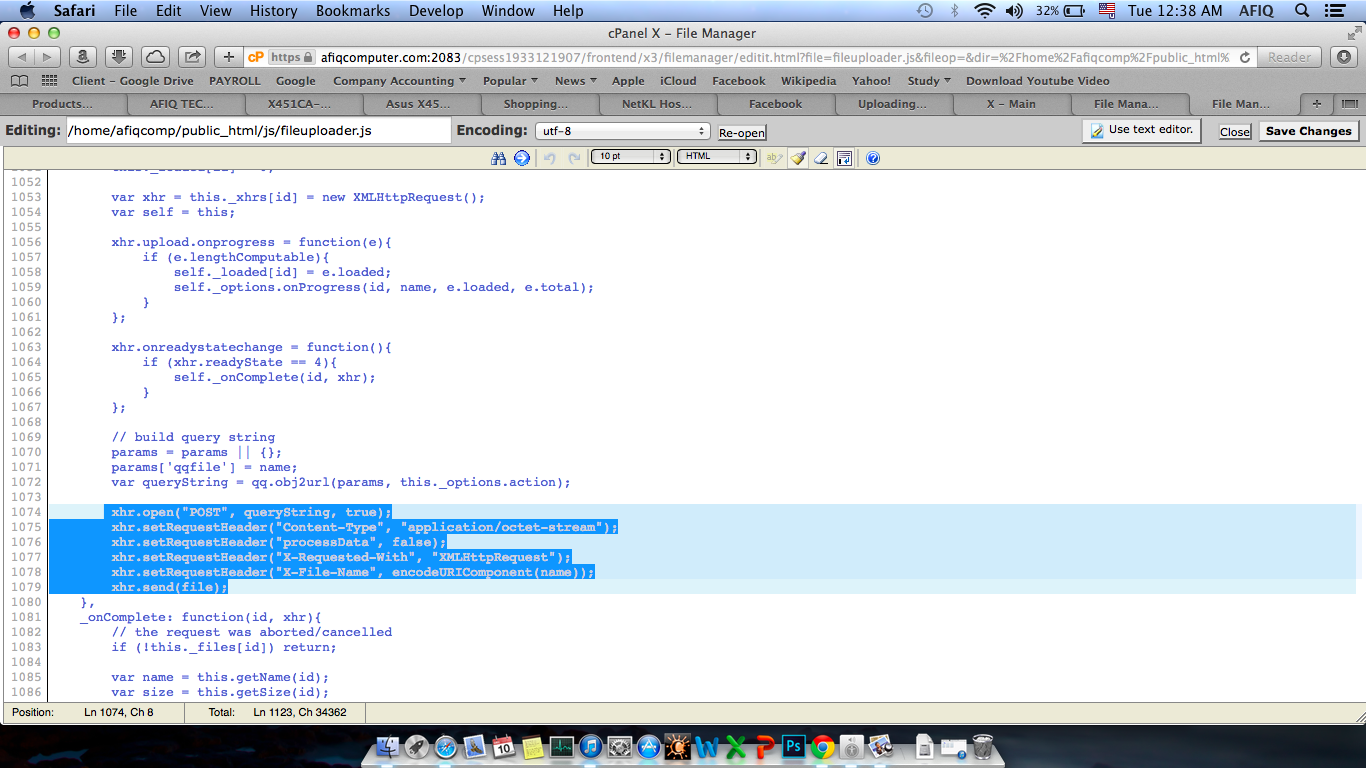Click the Undo arrow in editor toolbar
The height and width of the screenshot is (768, 1366).
(x=549, y=158)
